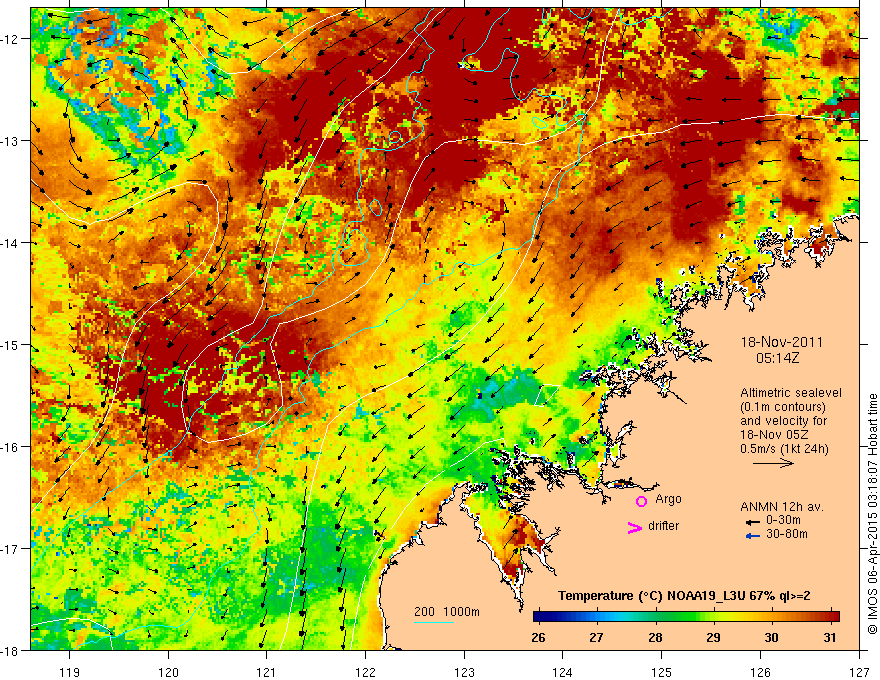Click the colorbar tick label 27
This screenshot has height=680, width=880.
[596, 637]
